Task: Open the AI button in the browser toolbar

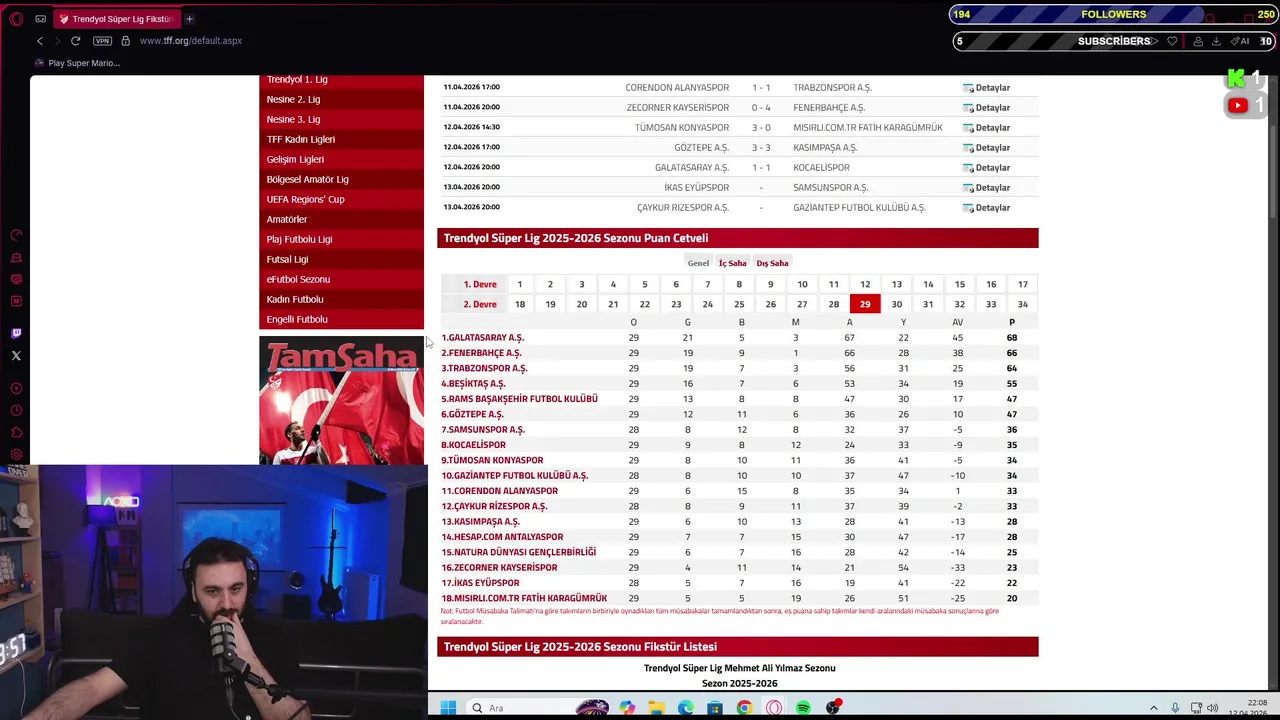Action: point(1240,41)
